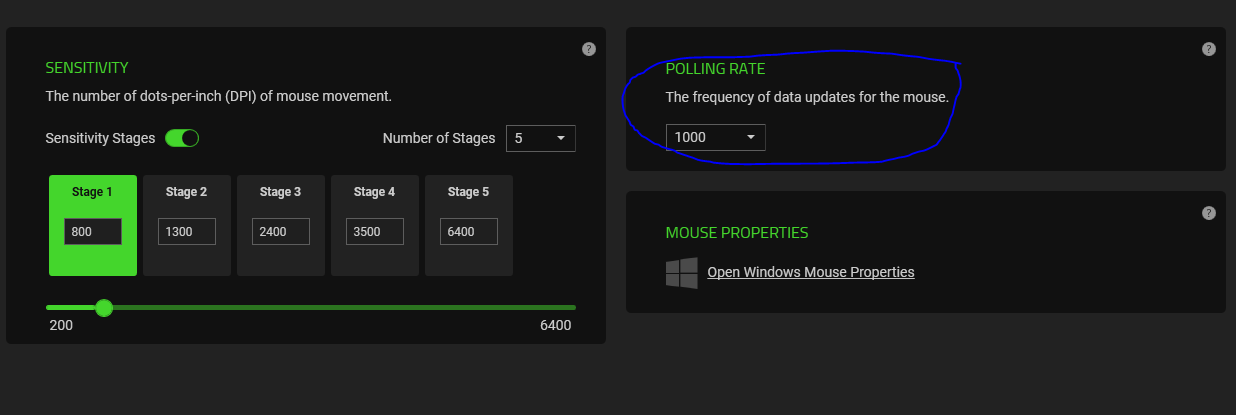Click the Polling Rate help icon
The width and height of the screenshot is (1236, 415).
pos(1209,49)
